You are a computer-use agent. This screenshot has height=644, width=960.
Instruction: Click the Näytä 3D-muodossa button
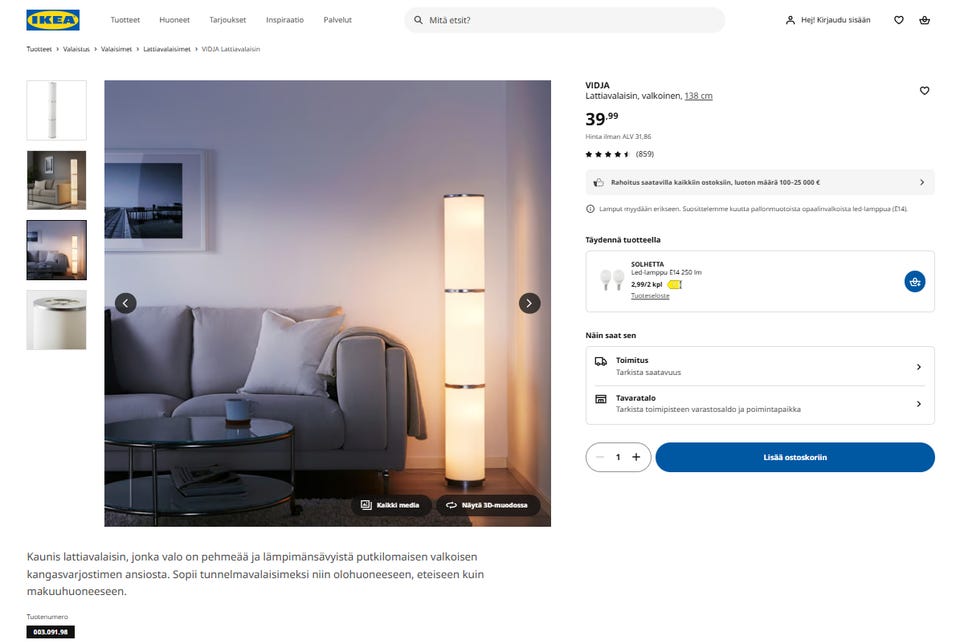(488, 505)
